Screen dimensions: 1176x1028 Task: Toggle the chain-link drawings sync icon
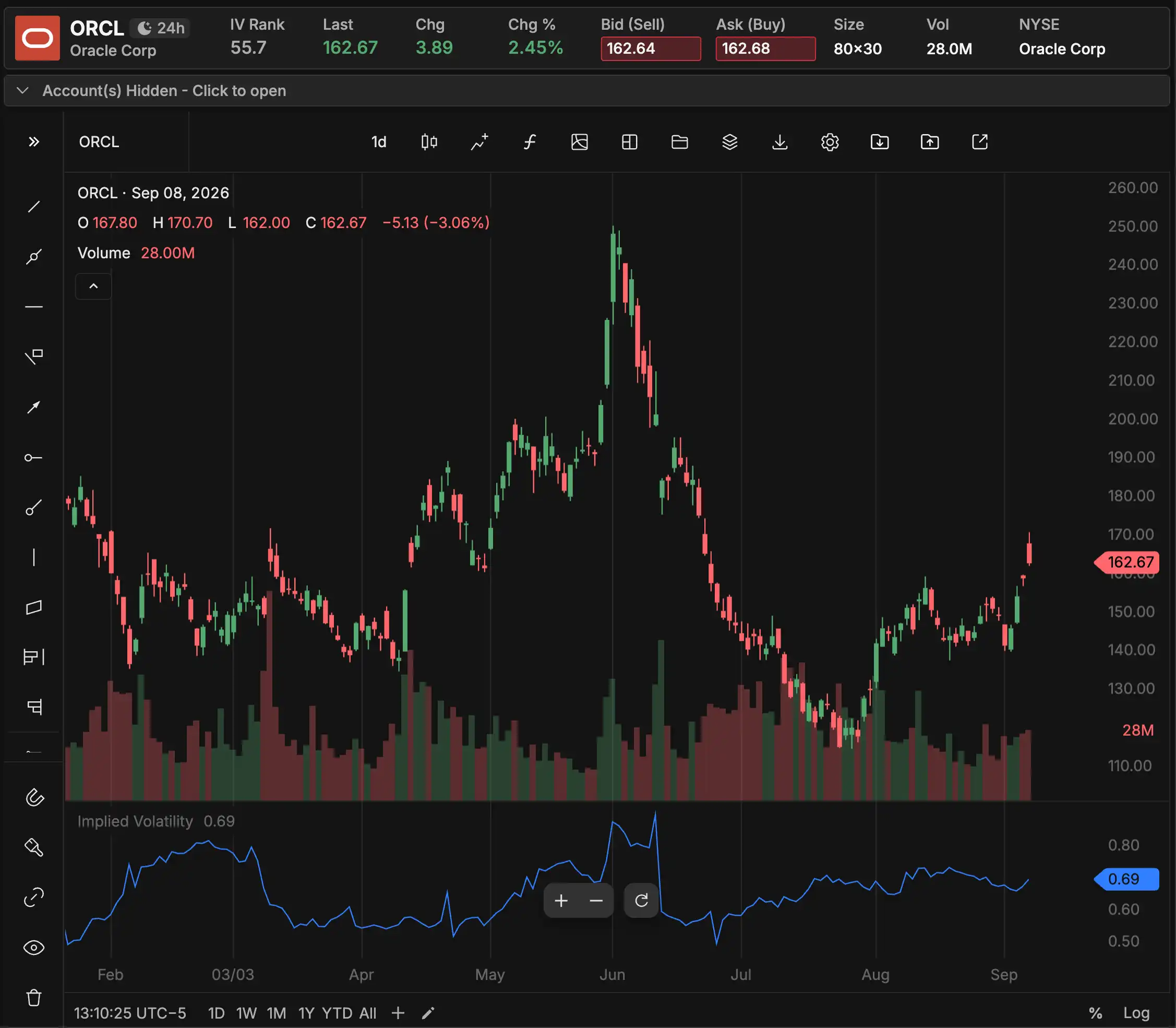coord(34,897)
